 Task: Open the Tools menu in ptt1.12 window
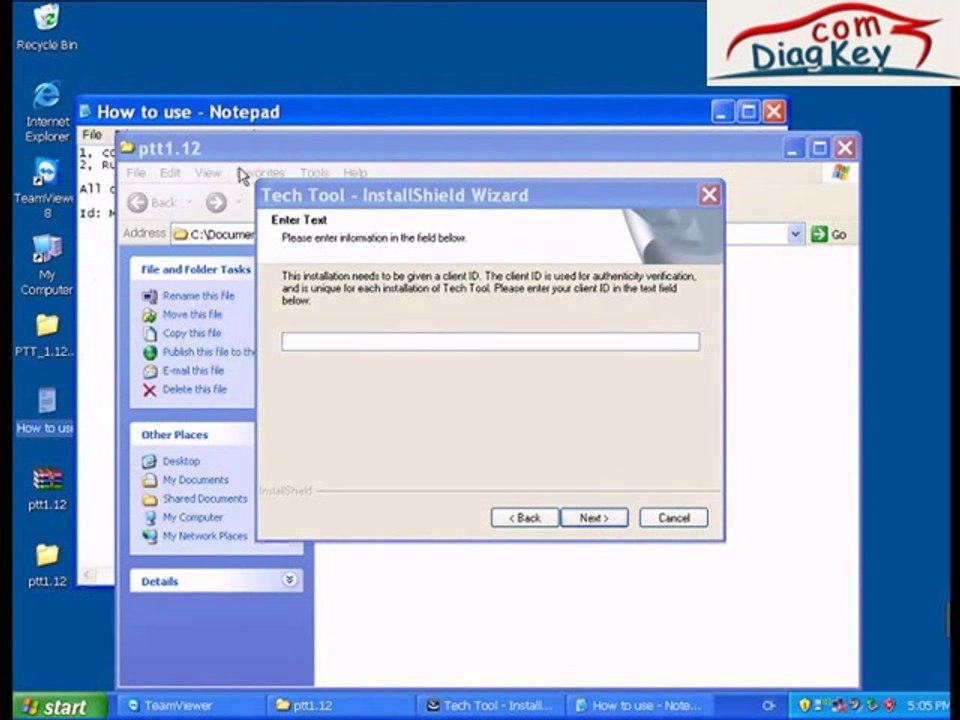click(x=315, y=173)
